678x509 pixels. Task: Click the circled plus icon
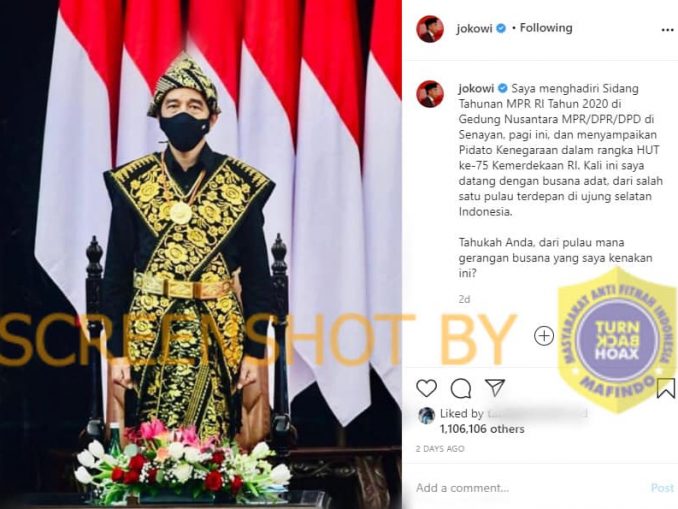click(544, 336)
